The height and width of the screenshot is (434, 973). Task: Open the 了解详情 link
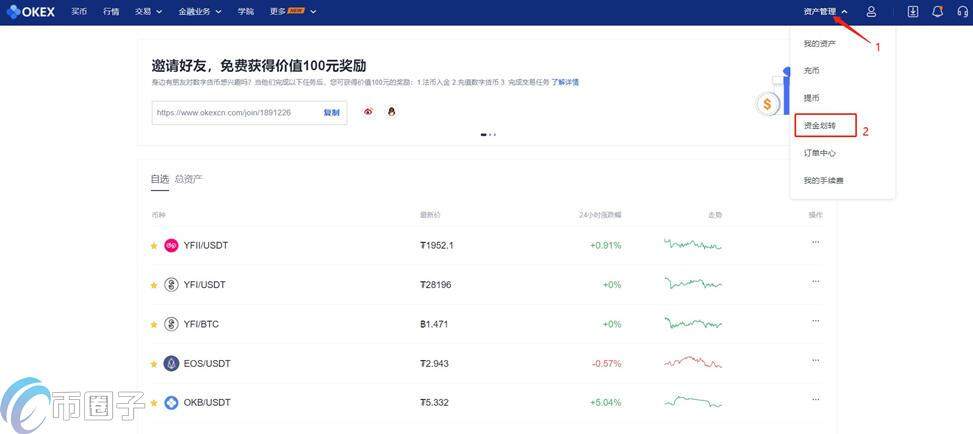(x=565, y=82)
